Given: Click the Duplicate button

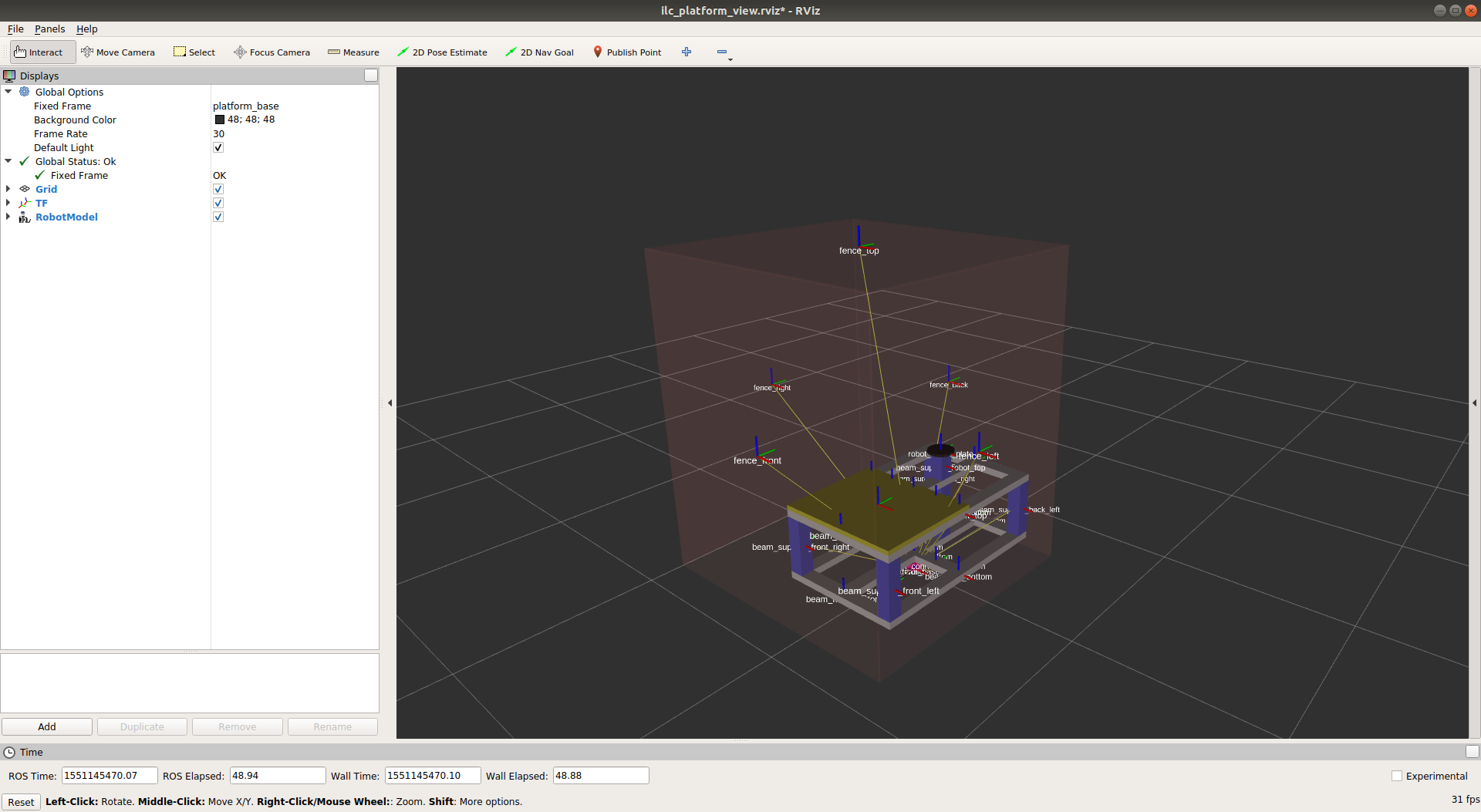Looking at the screenshot, I should (x=142, y=726).
